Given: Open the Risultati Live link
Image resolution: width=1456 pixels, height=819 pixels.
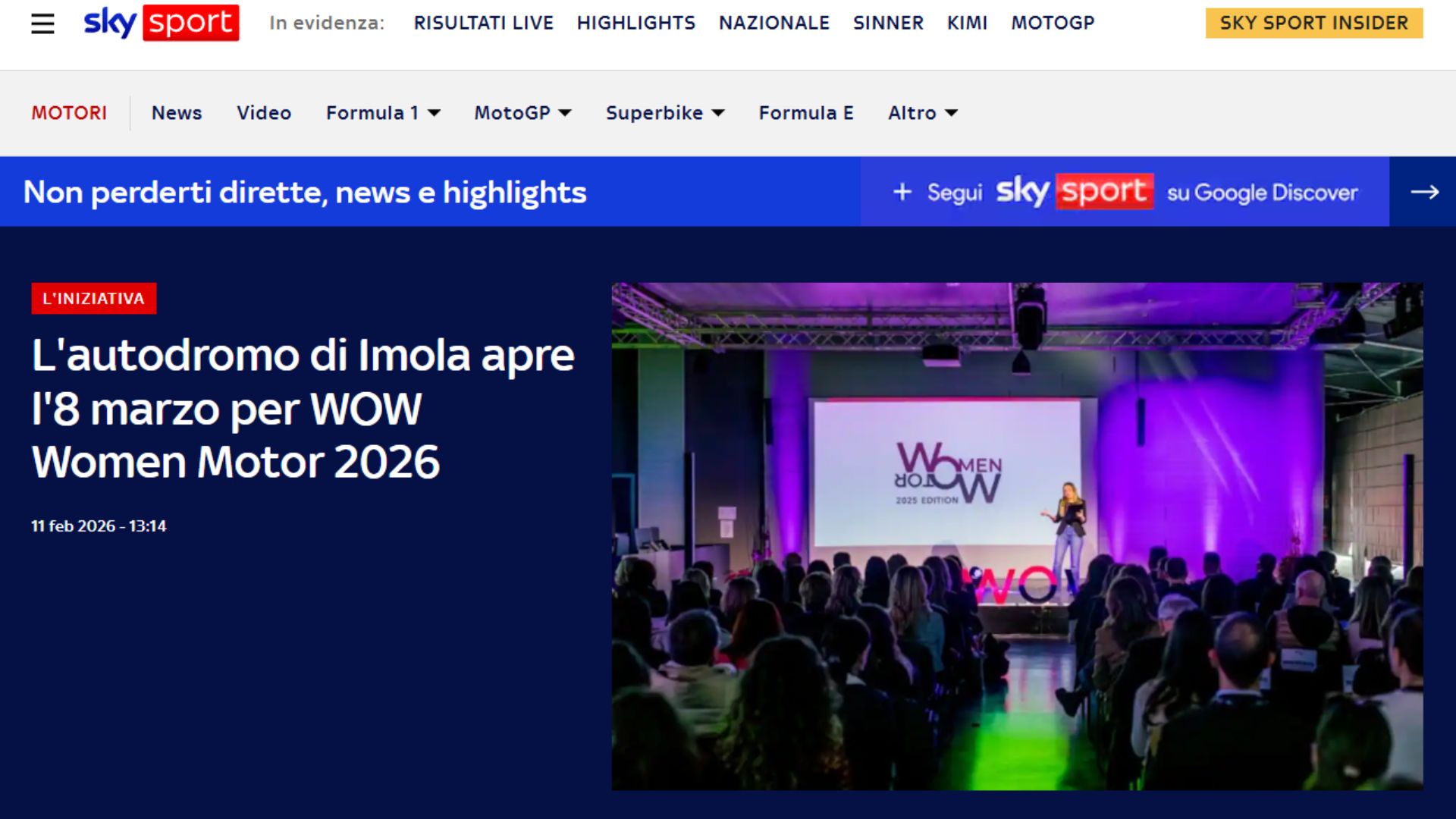Looking at the screenshot, I should 483,23.
